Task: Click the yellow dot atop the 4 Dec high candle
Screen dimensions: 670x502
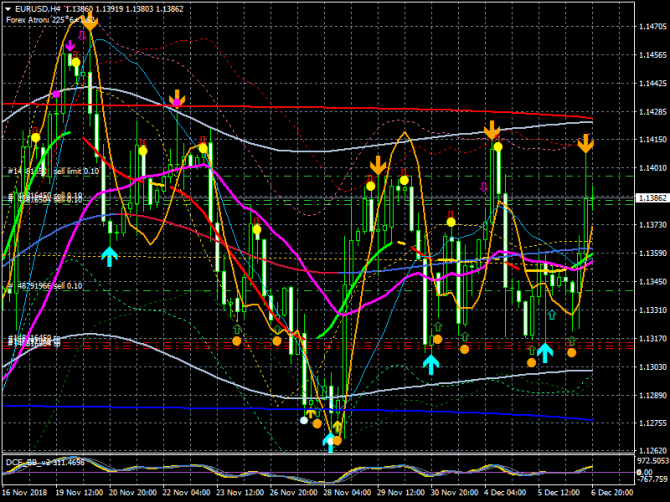Action: [x=498, y=147]
